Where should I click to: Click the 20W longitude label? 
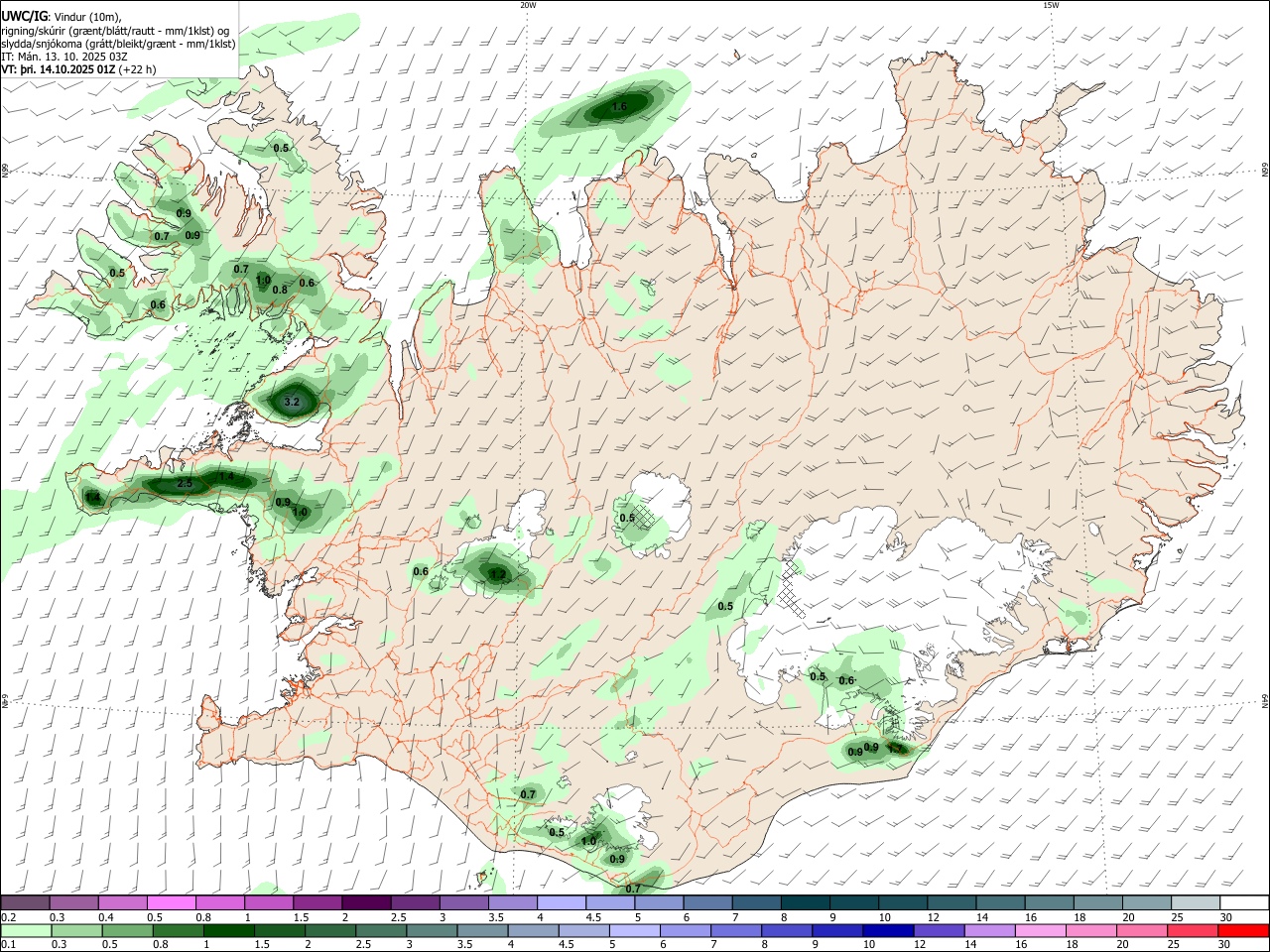528,5
